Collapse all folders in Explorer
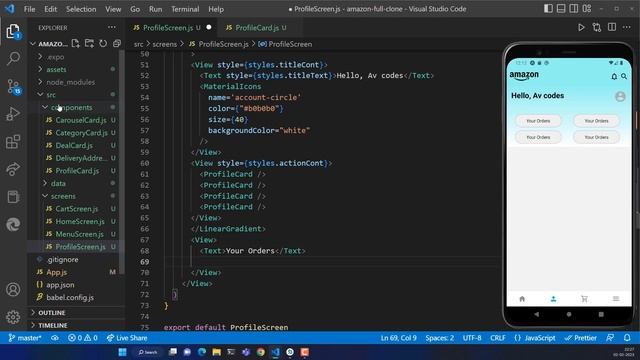This screenshot has width=640, height=360. pyautogui.click(x=117, y=43)
